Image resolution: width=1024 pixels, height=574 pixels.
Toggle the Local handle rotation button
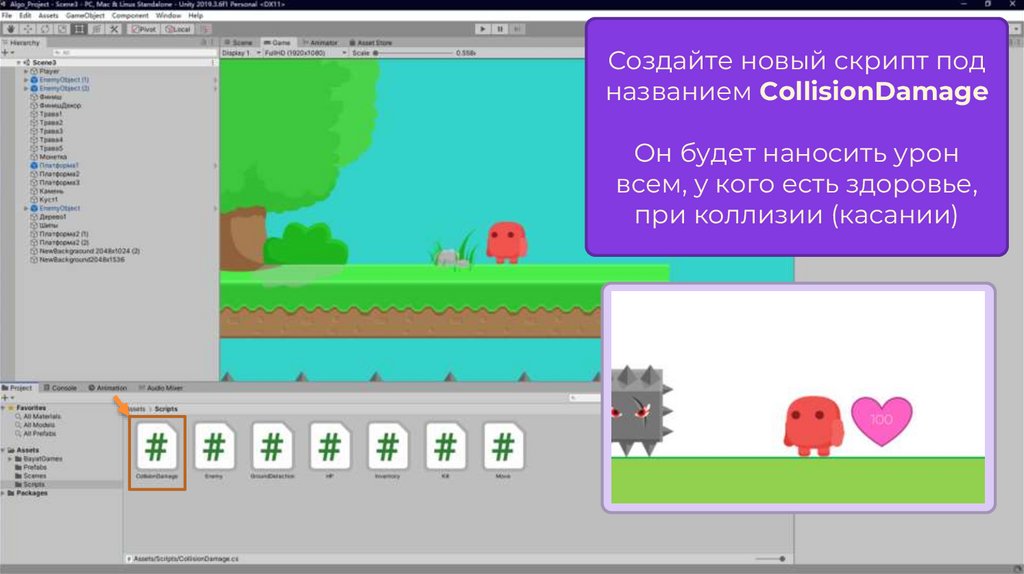pyautogui.click(x=178, y=29)
